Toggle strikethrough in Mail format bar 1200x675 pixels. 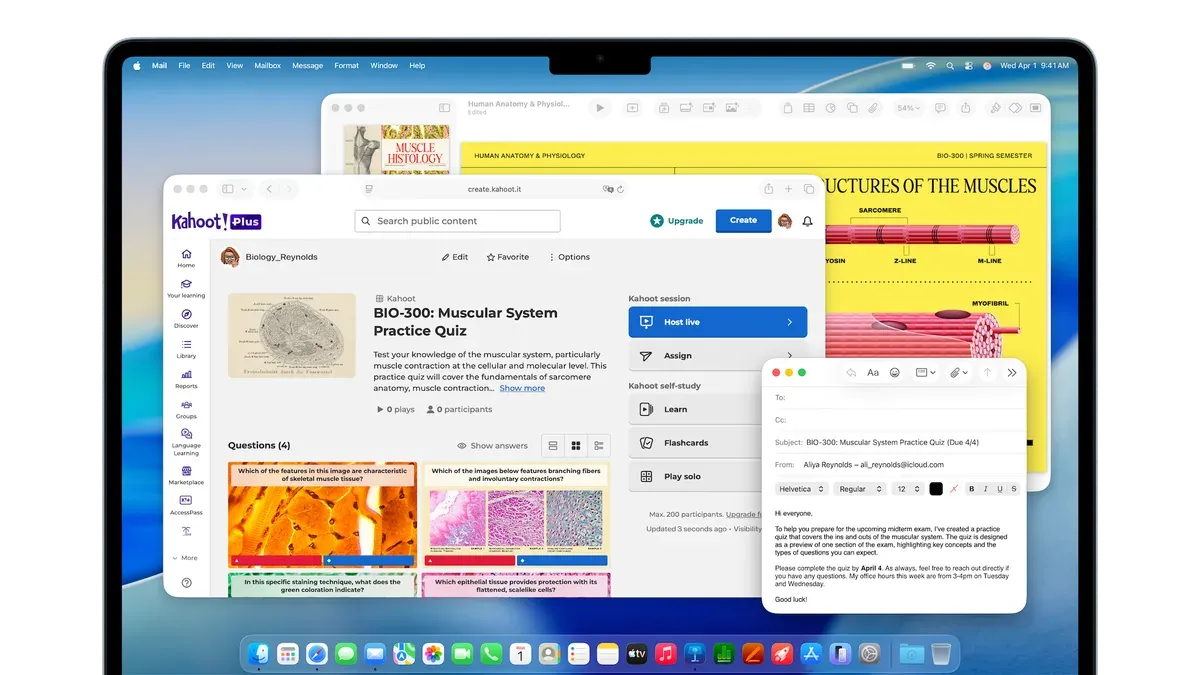(x=1013, y=489)
